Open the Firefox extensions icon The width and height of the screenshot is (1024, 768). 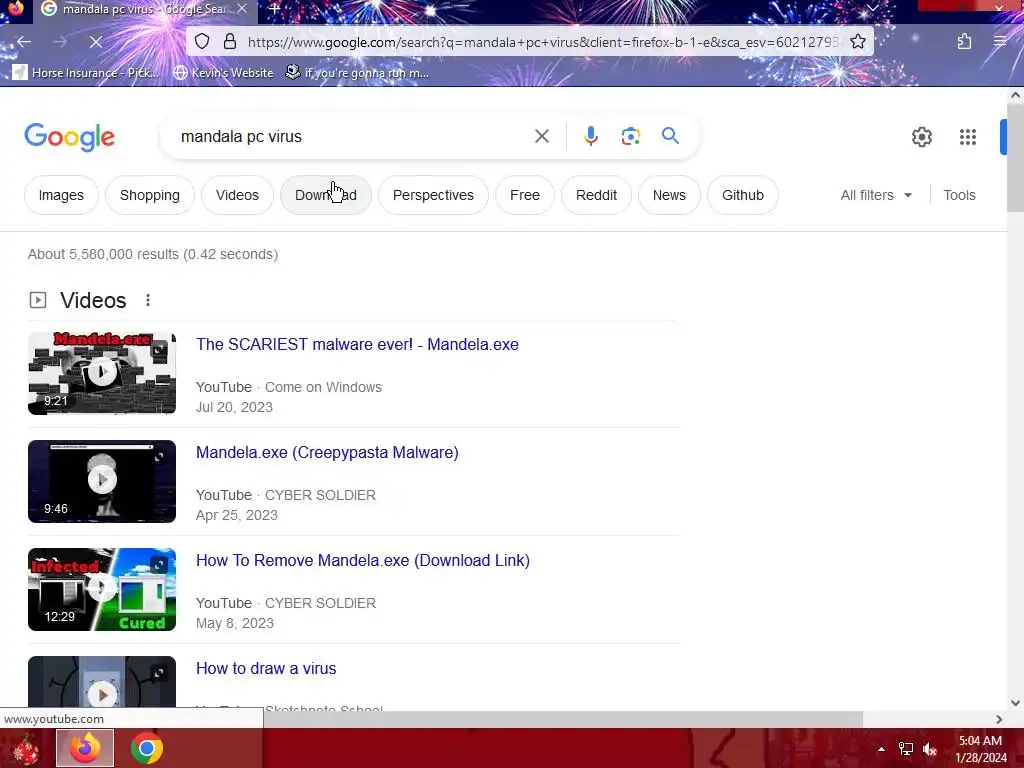pyautogui.click(x=964, y=42)
